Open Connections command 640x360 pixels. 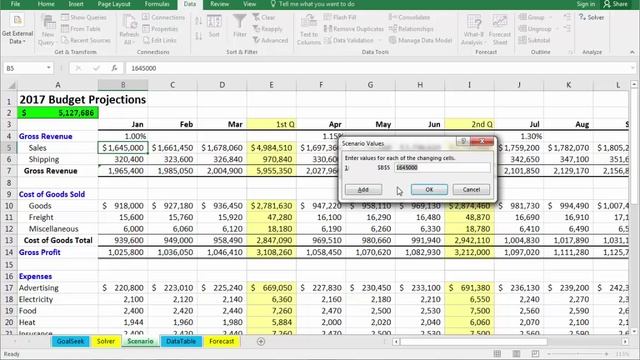(x=163, y=18)
